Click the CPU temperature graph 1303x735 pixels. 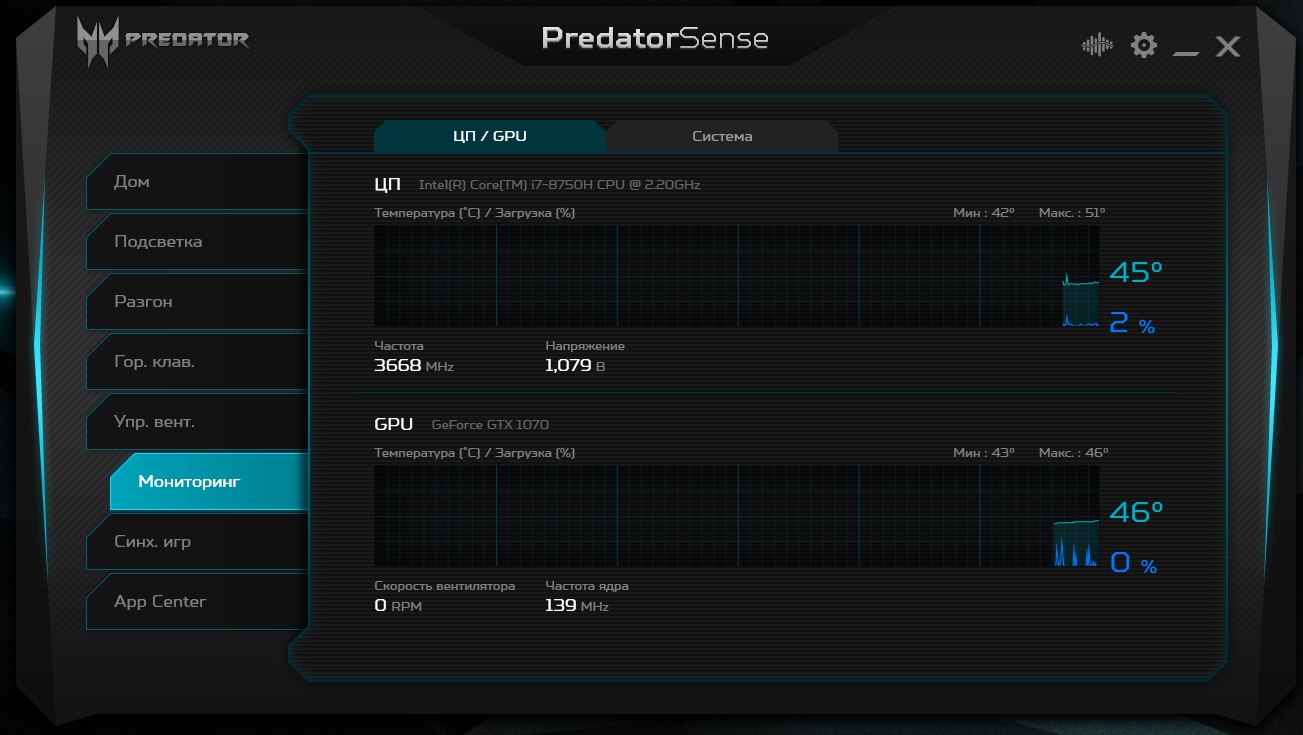click(737, 276)
